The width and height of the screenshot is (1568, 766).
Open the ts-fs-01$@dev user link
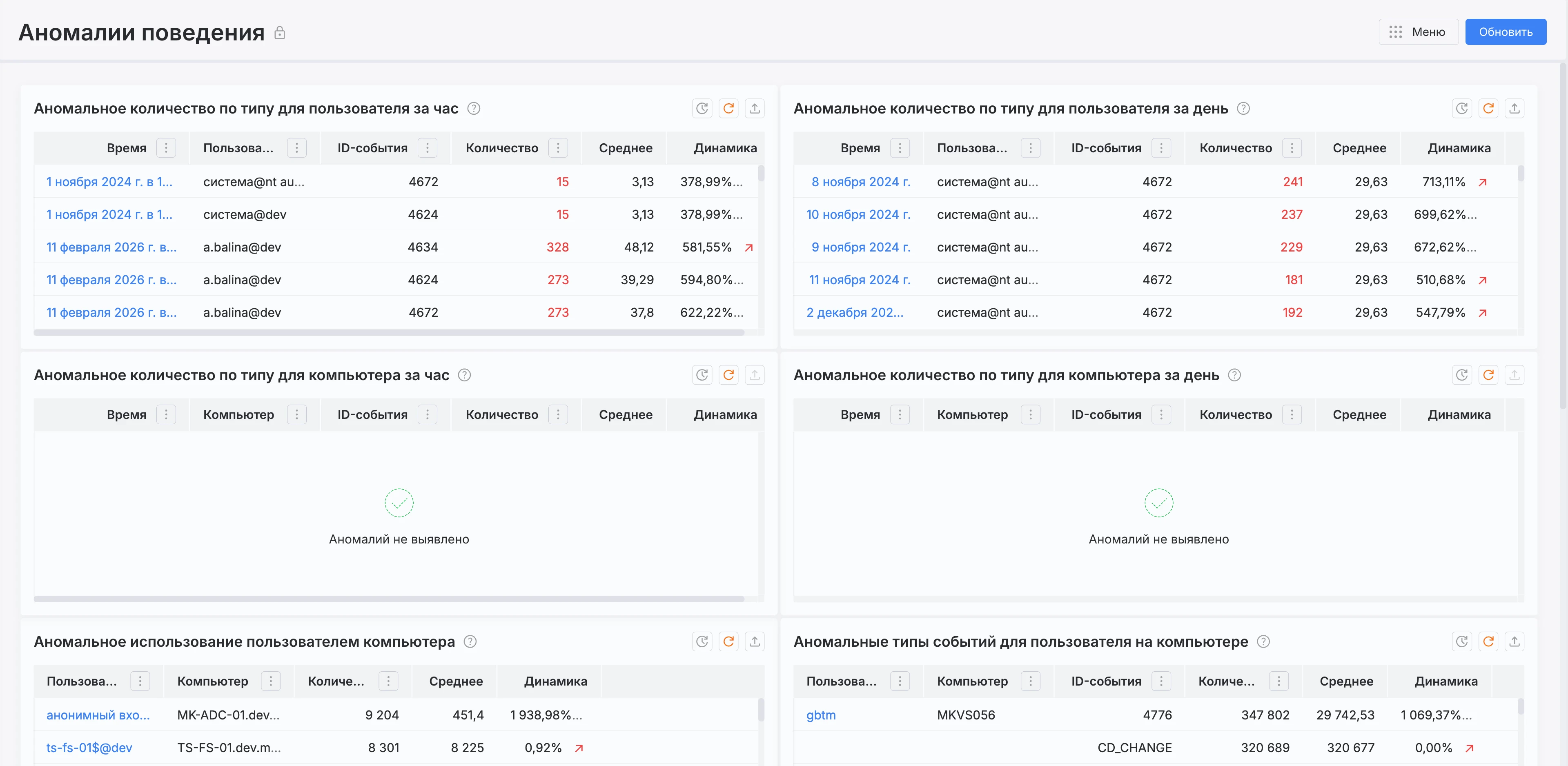[89, 748]
